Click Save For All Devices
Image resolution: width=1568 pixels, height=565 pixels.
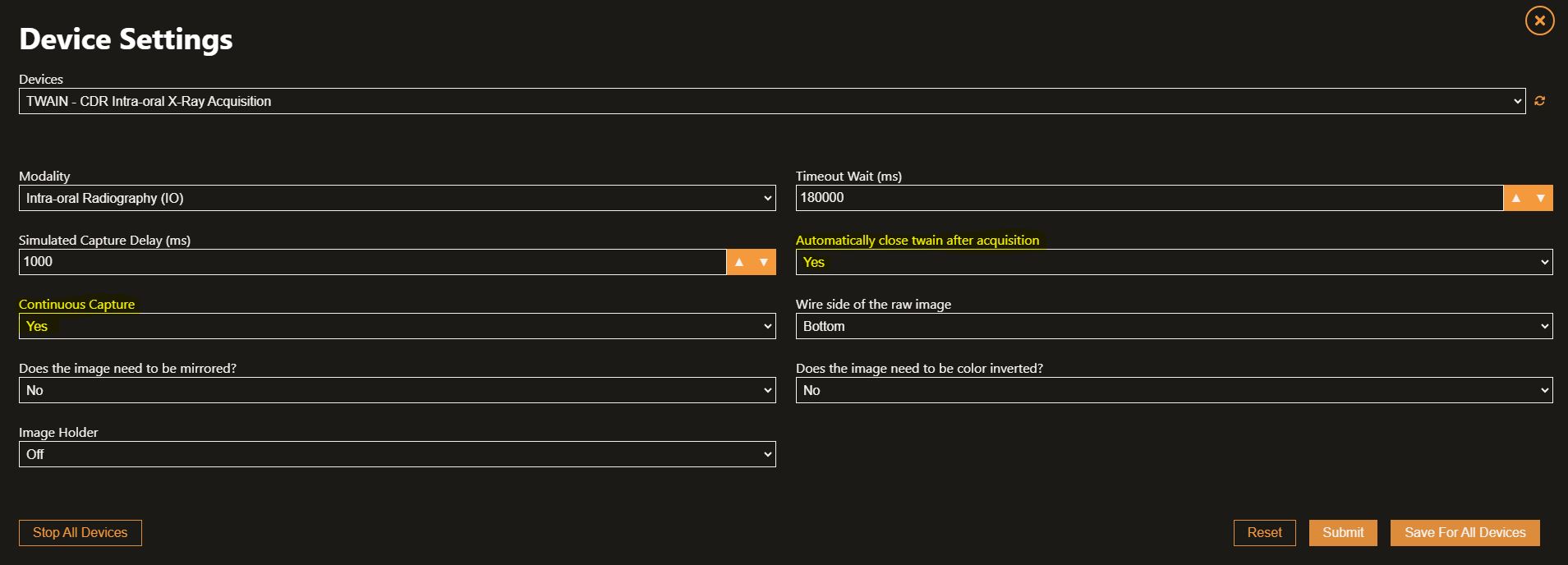[x=1465, y=533]
